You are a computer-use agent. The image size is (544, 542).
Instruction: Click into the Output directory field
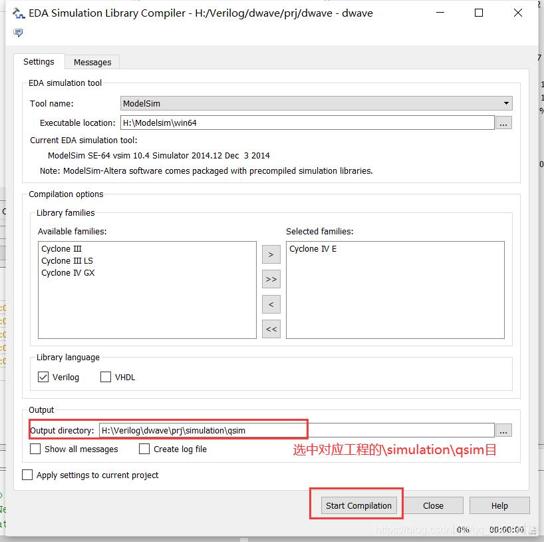click(297, 431)
